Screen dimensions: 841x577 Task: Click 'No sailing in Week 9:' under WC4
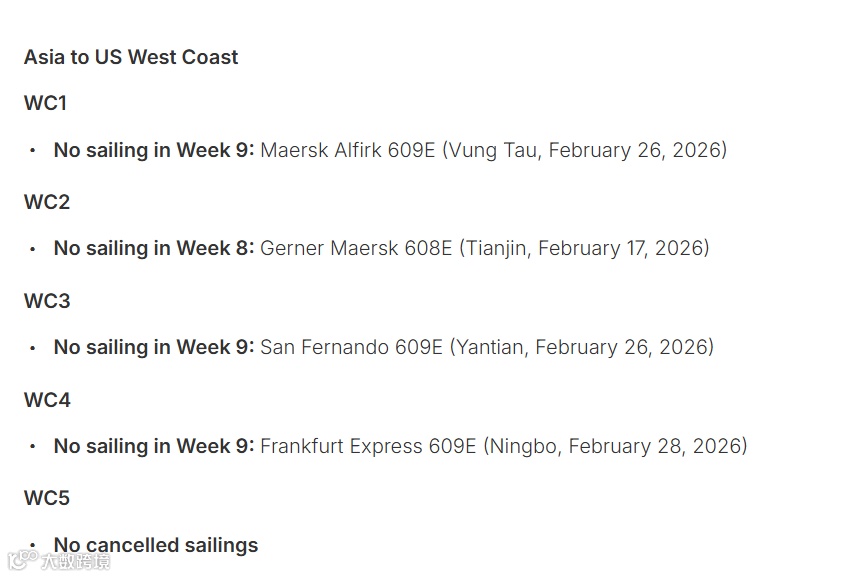pos(154,446)
